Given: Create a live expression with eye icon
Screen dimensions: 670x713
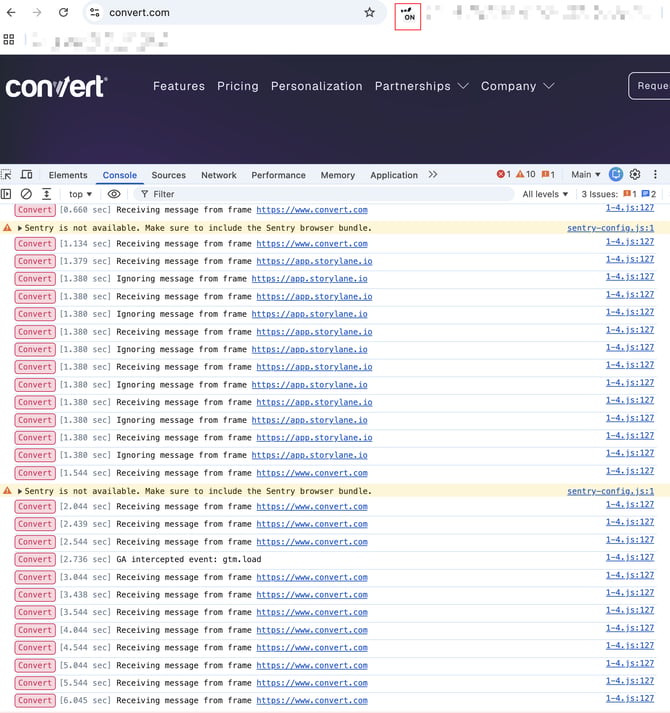Looking at the screenshot, I should (114, 194).
